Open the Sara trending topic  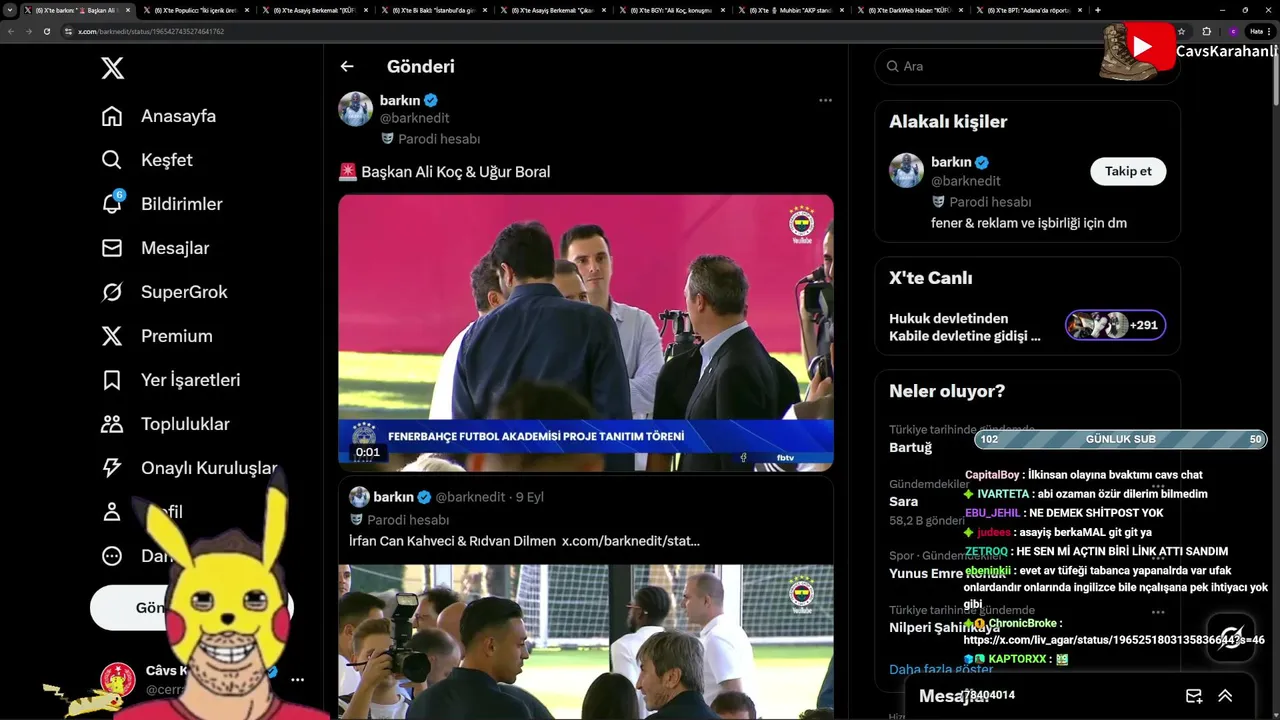[x=903, y=501]
